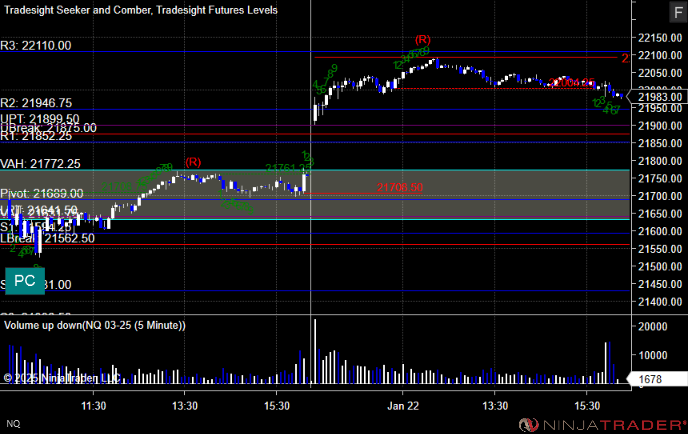Click the Volume up down(NQ 03-25) panel label

(x=95, y=325)
